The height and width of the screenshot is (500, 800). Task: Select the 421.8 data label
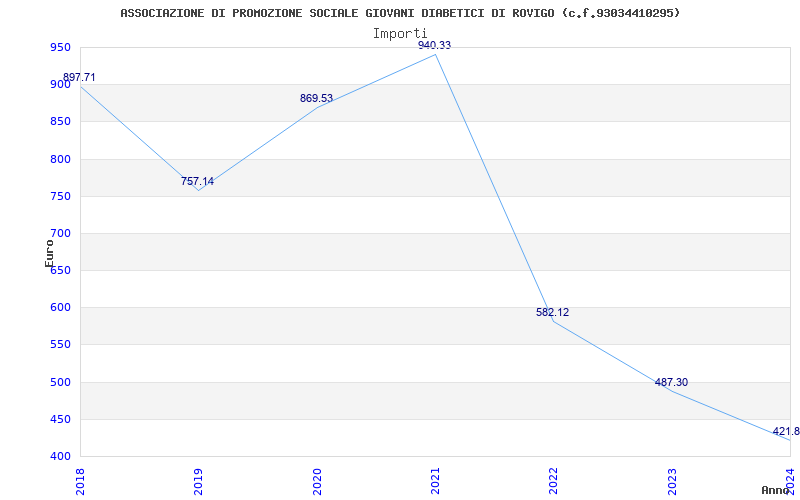pos(786,432)
